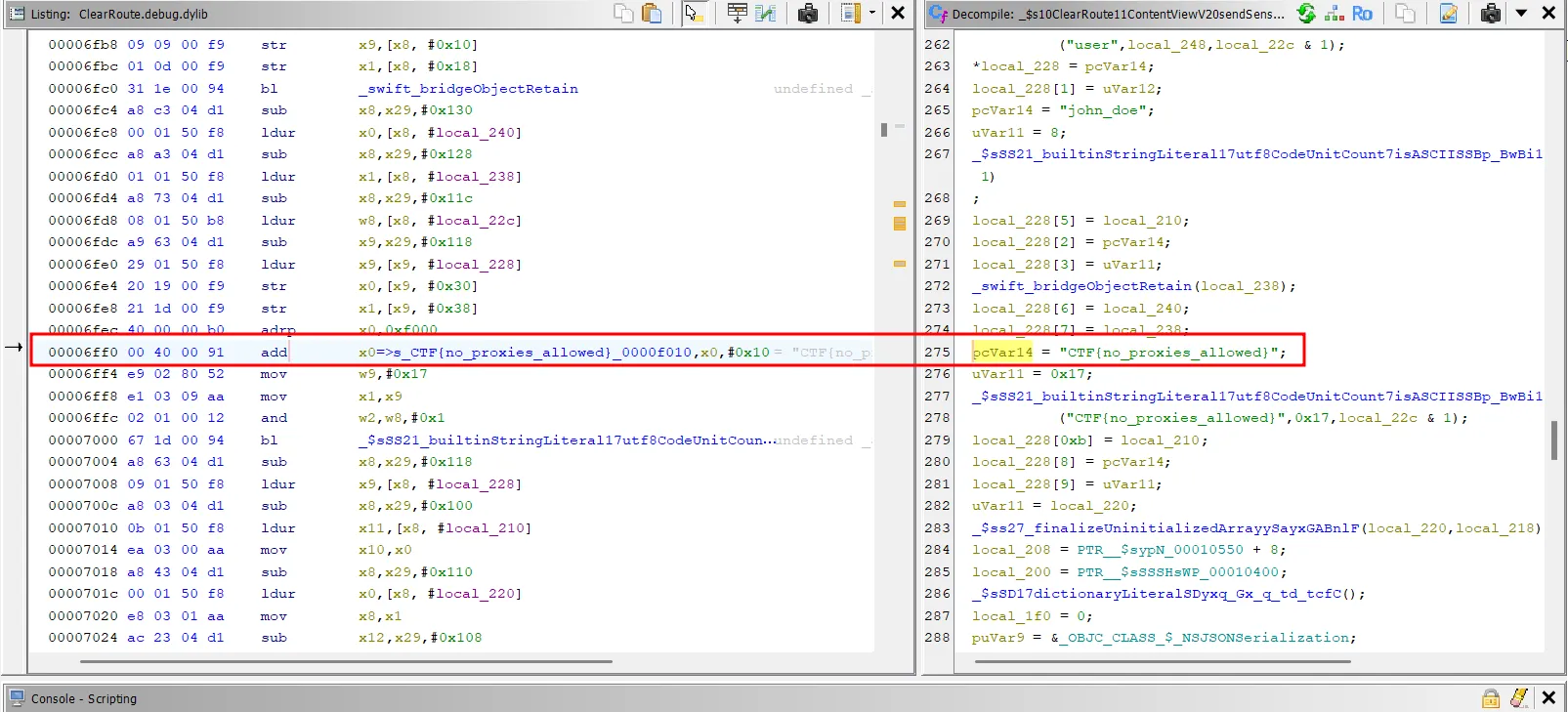This screenshot has width=1568, height=712.
Task: Open the Decompile panel dropdown menu arrow
Action: pos(1521,13)
